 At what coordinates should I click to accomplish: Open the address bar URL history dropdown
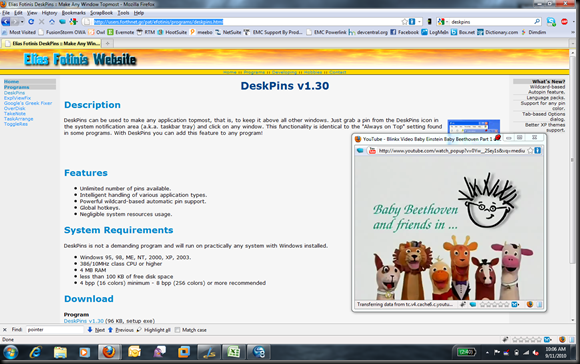419,22
